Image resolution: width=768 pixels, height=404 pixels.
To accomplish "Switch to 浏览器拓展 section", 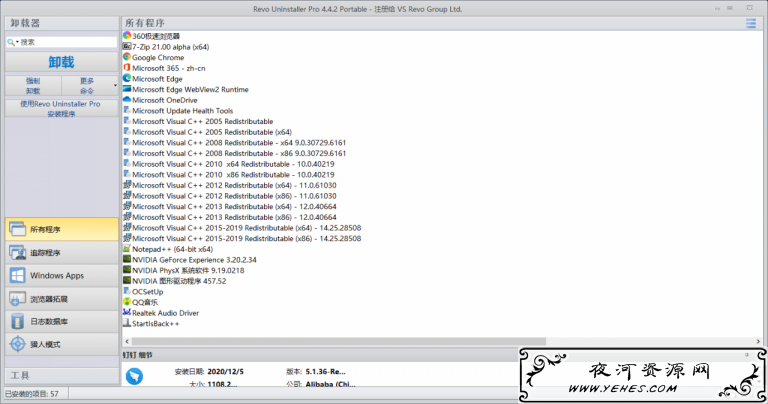I will (x=62, y=298).
